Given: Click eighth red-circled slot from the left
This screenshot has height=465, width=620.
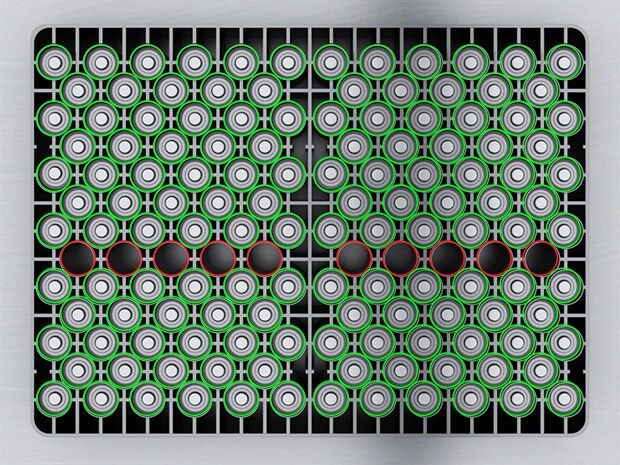Looking at the screenshot, I should [447, 257].
